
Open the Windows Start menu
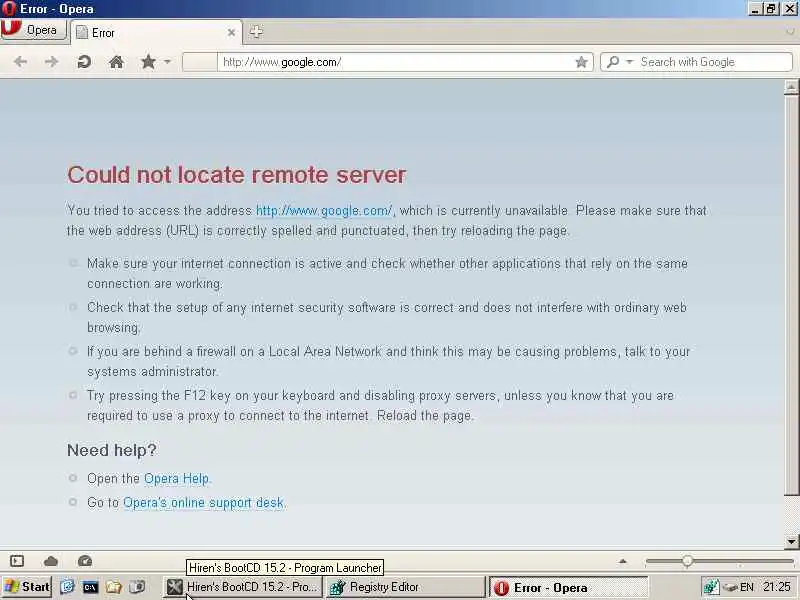coord(27,587)
